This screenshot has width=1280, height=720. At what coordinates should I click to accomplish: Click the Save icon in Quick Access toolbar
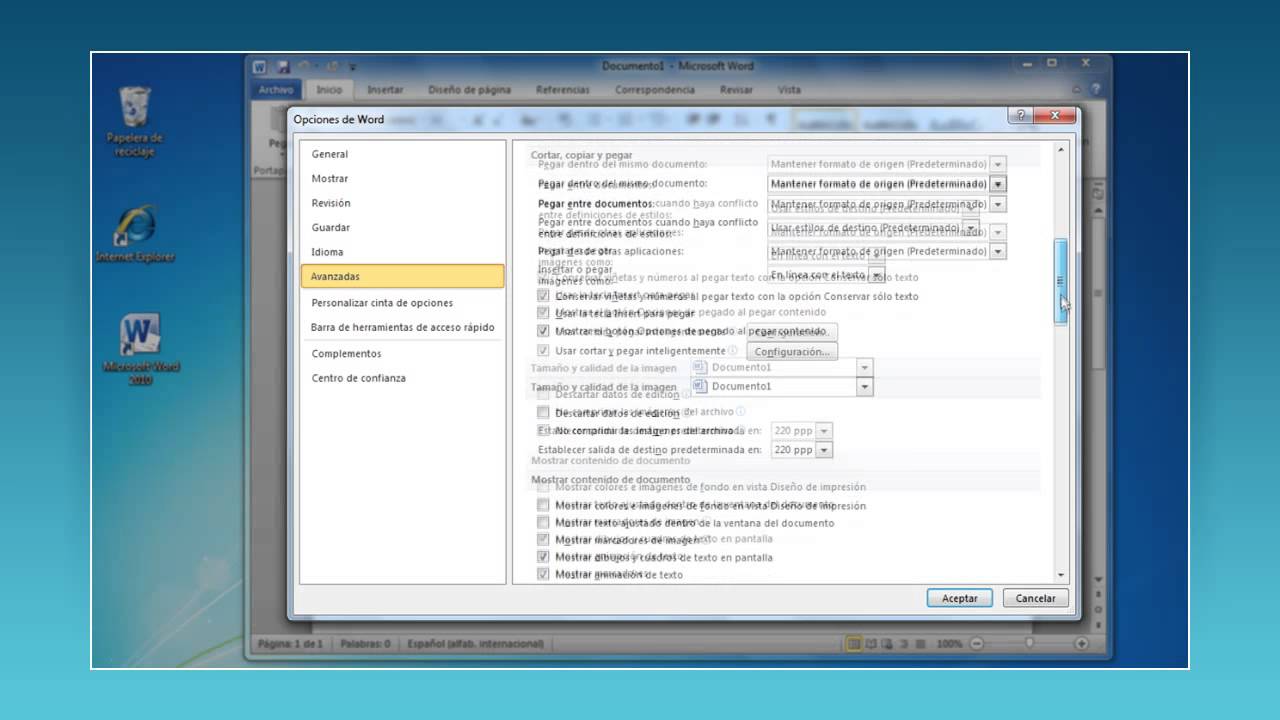click(283, 66)
